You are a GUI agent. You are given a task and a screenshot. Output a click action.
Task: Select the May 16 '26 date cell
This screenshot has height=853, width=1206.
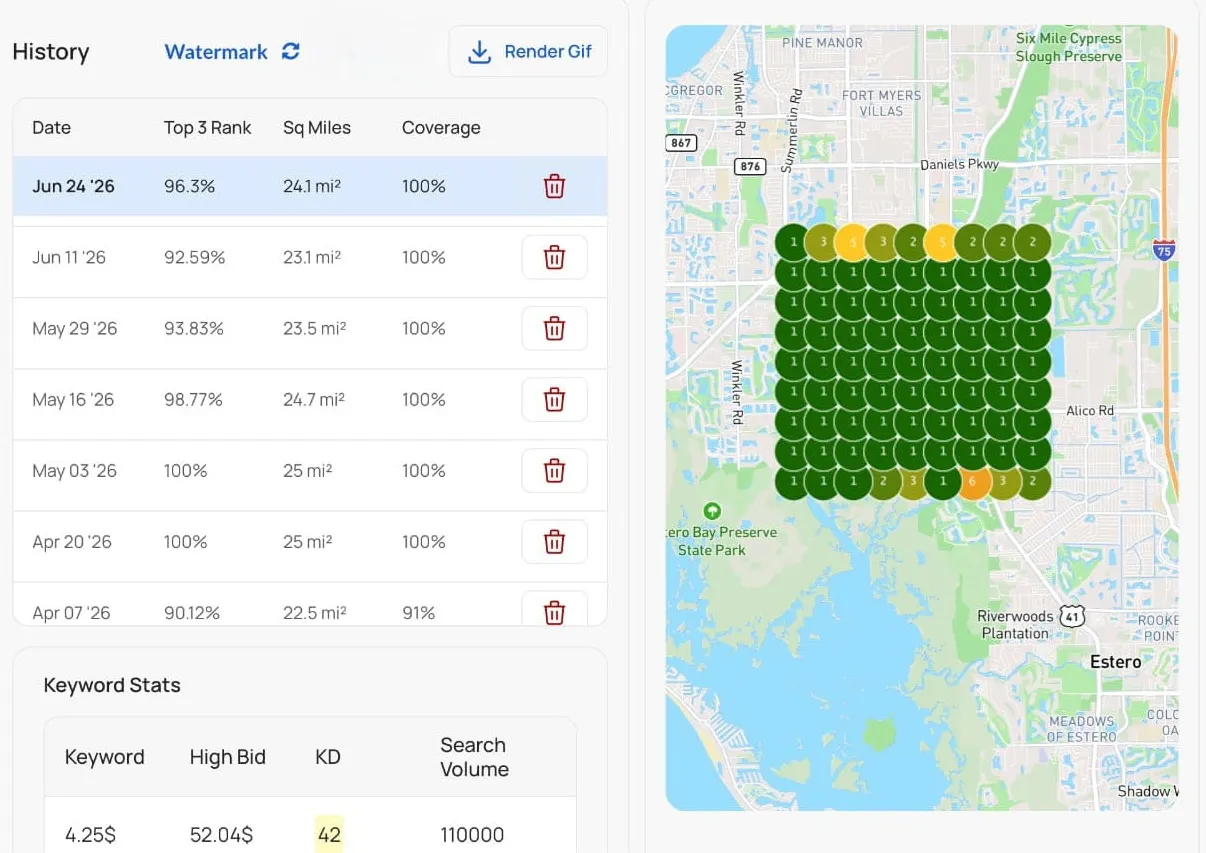point(73,399)
